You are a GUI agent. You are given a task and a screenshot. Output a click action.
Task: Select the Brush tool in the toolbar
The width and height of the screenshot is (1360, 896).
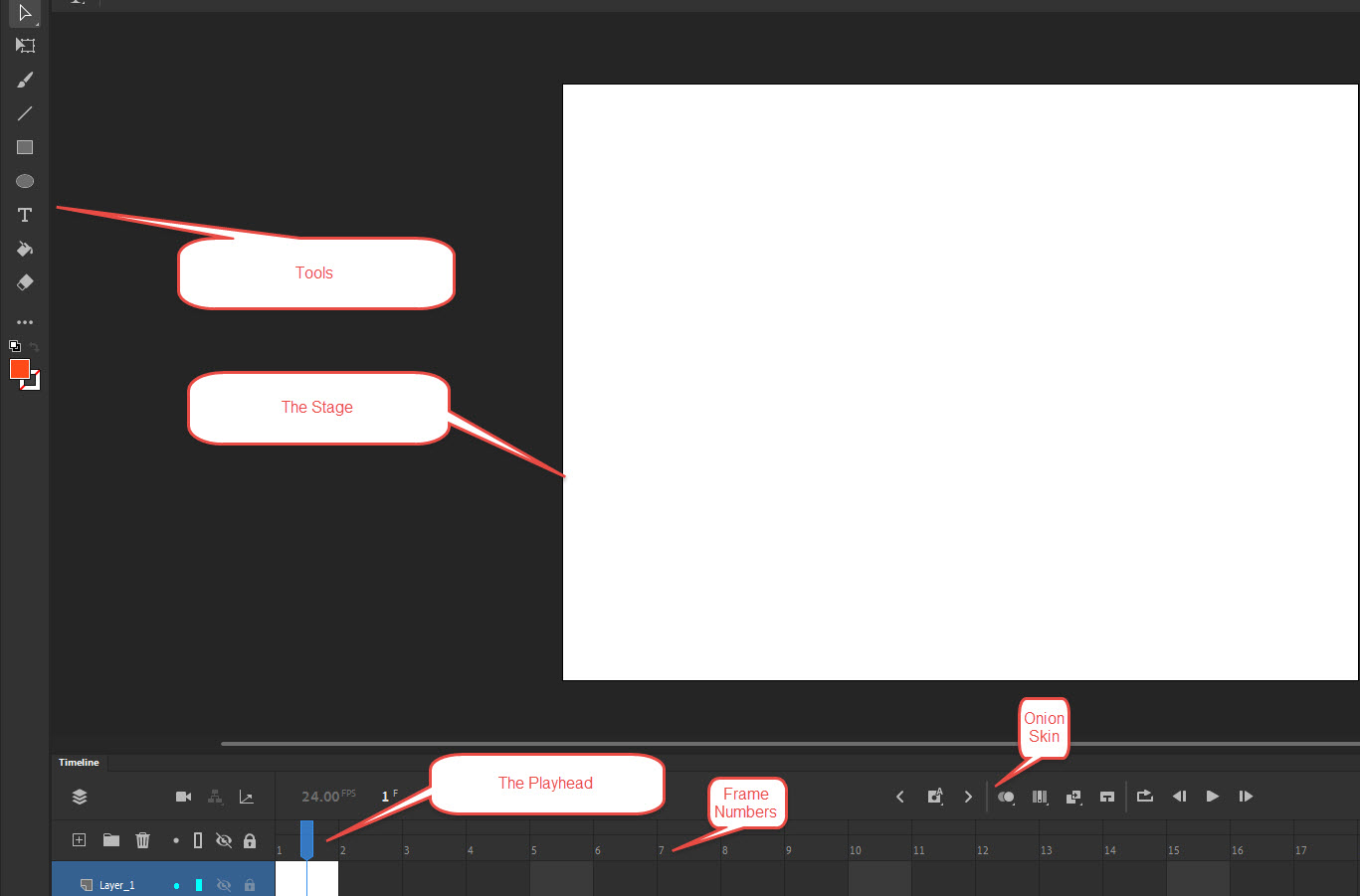click(x=25, y=80)
